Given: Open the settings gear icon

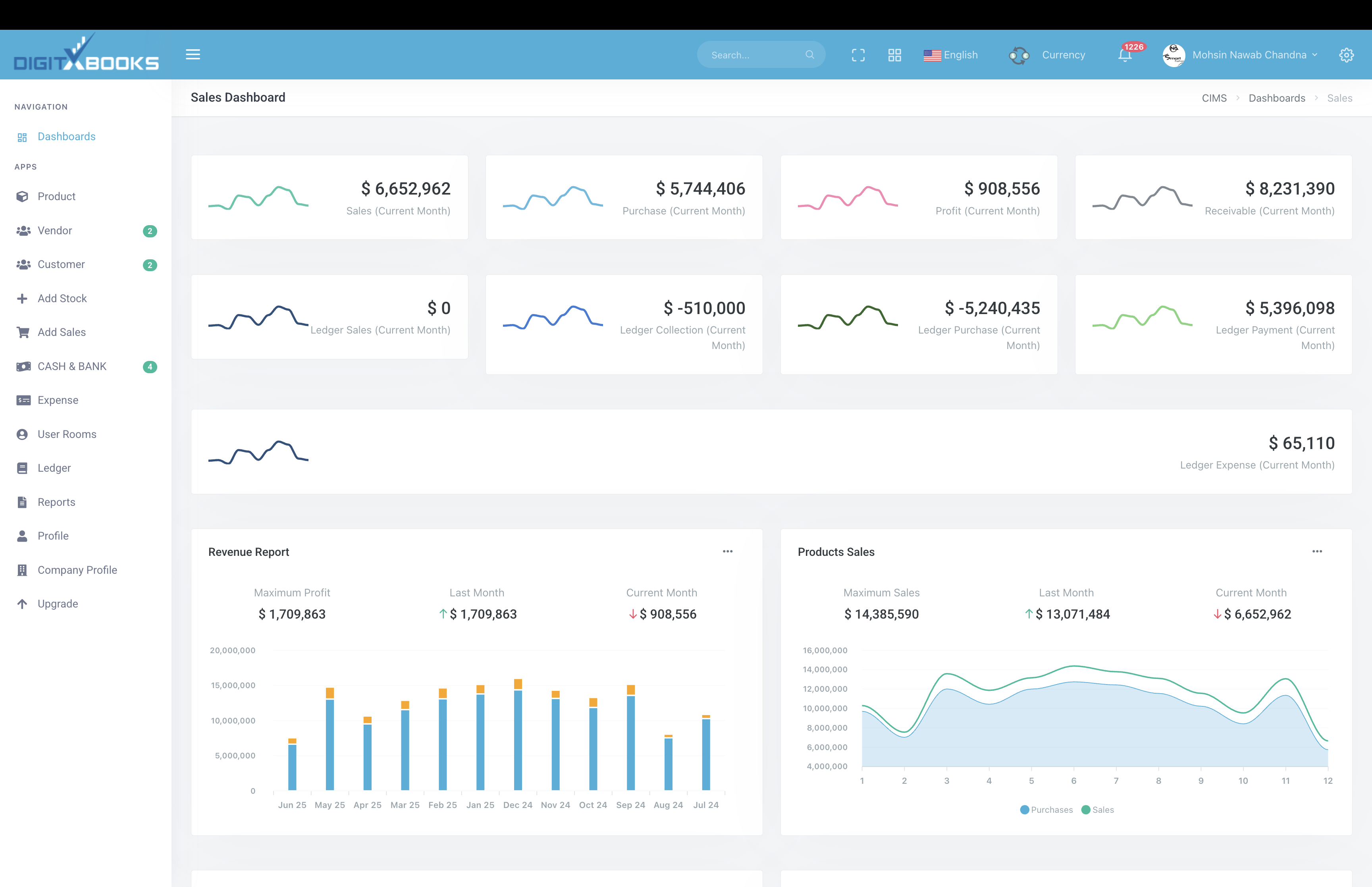Looking at the screenshot, I should [1346, 55].
